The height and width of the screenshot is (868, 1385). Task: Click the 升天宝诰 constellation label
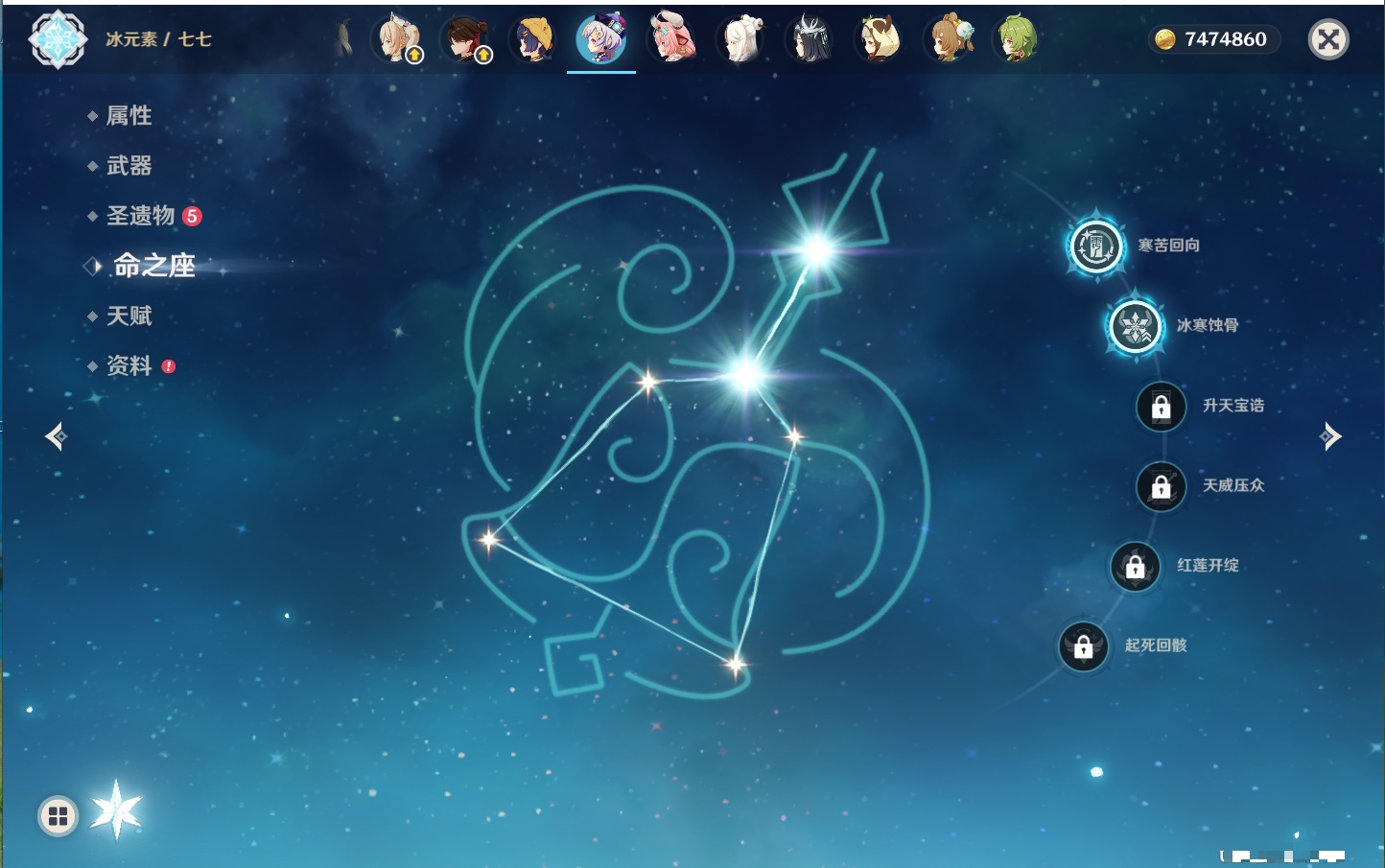(x=1233, y=406)
